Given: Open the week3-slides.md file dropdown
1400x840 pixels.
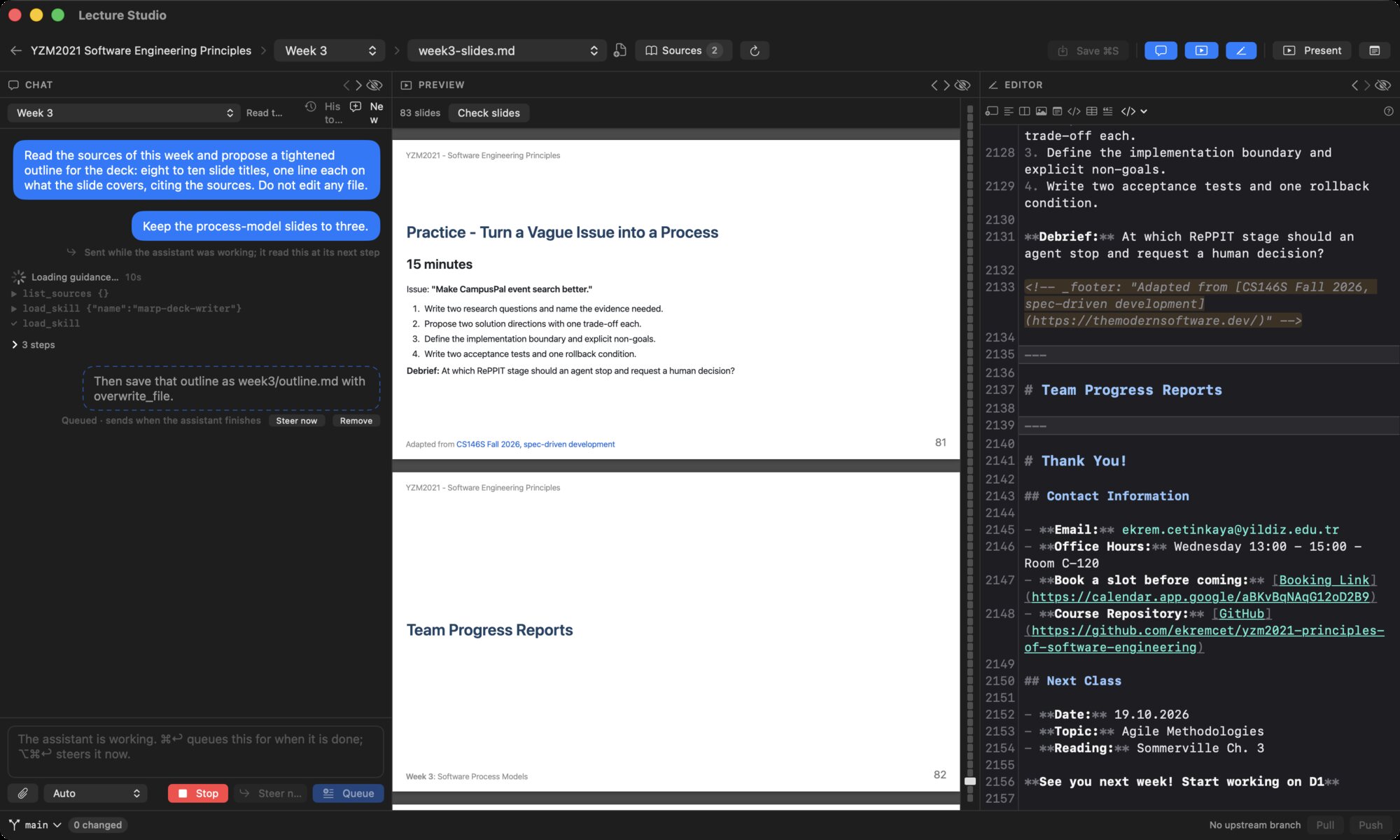Looking at the screenshot, I should click(x=507, y=50).
